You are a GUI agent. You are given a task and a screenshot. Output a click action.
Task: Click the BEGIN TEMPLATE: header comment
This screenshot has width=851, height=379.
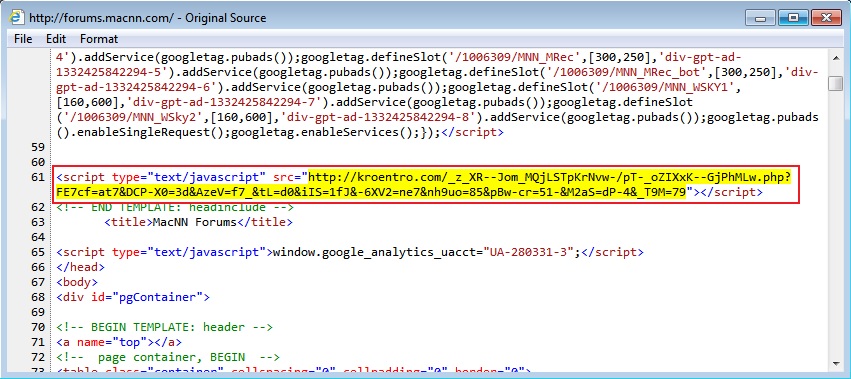pyautogui.click(x=164, y=327)
